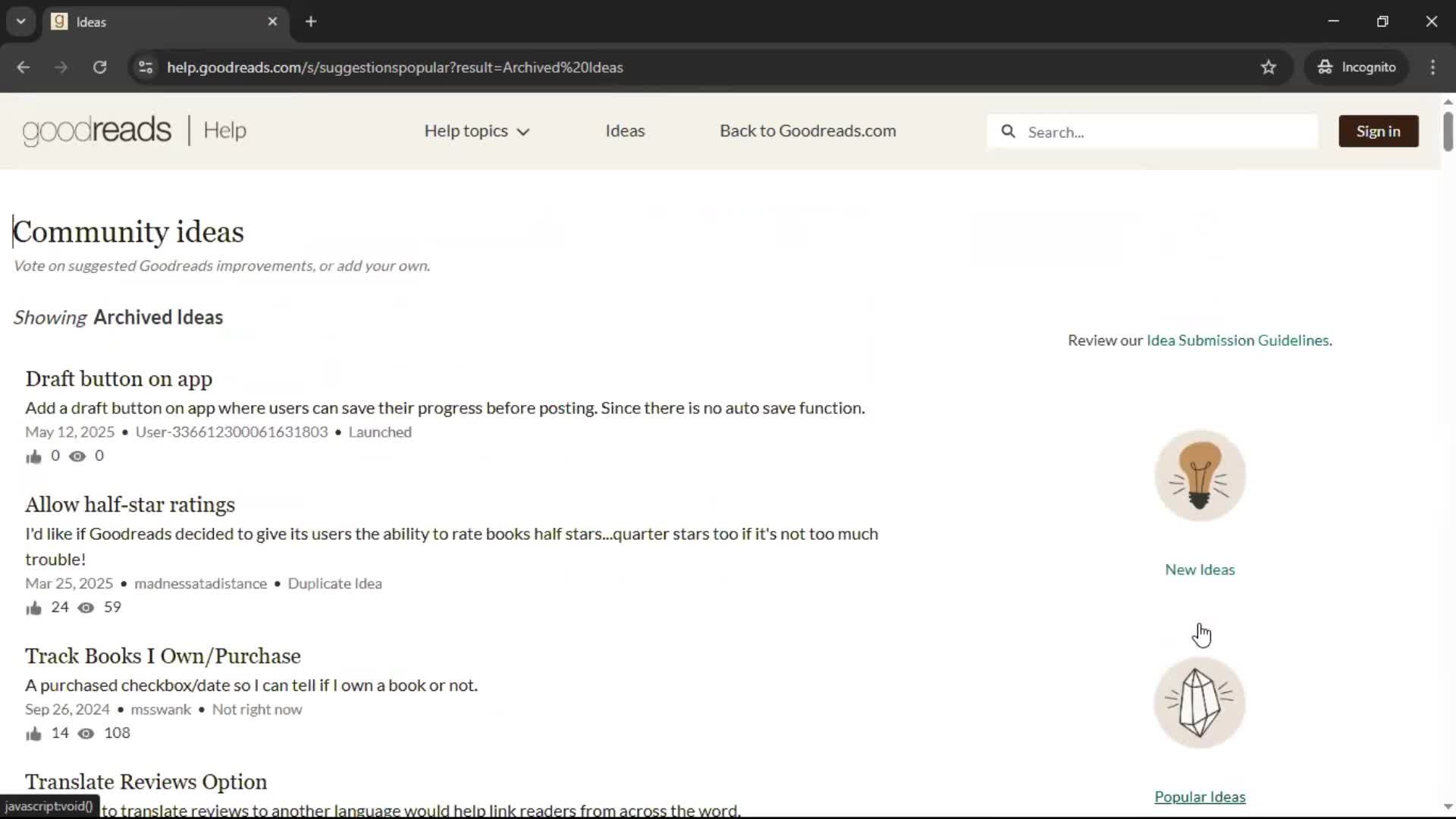
Task: Click the address bar URL
Action: click(395, 67)
